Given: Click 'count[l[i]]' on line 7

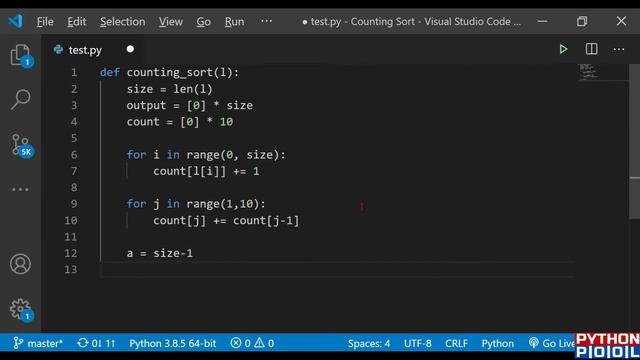Looking at the screenshot, I should 189,171.
